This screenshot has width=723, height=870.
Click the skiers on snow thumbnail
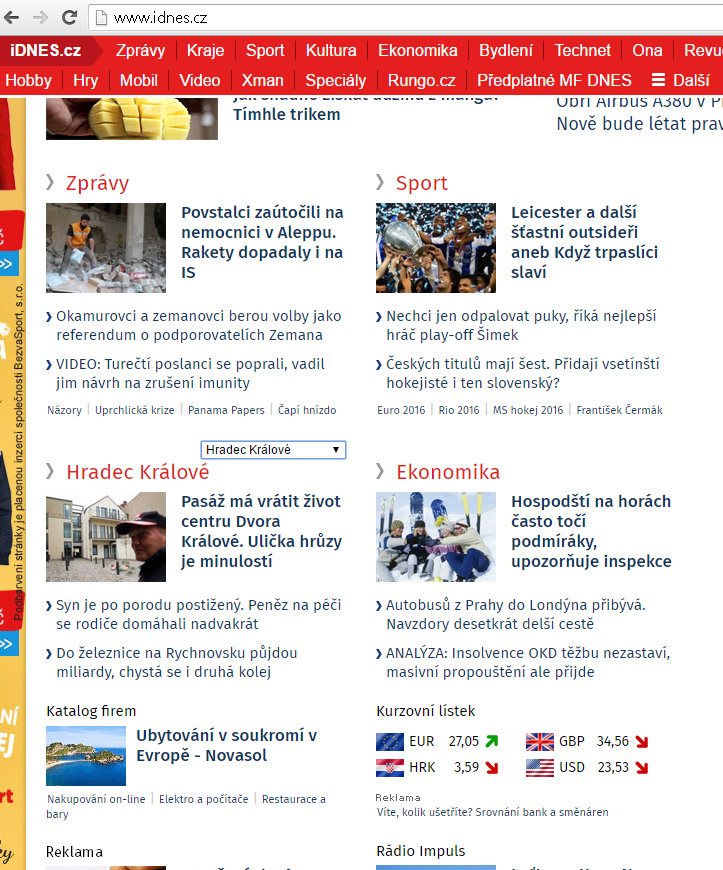(436, 537)
